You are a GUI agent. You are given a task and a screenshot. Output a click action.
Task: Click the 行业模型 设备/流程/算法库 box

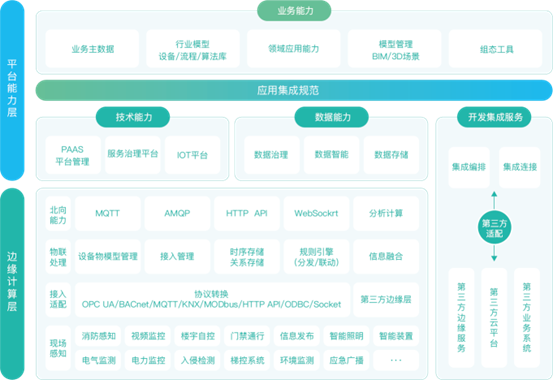pyautogui.click(x=193, y=49)
